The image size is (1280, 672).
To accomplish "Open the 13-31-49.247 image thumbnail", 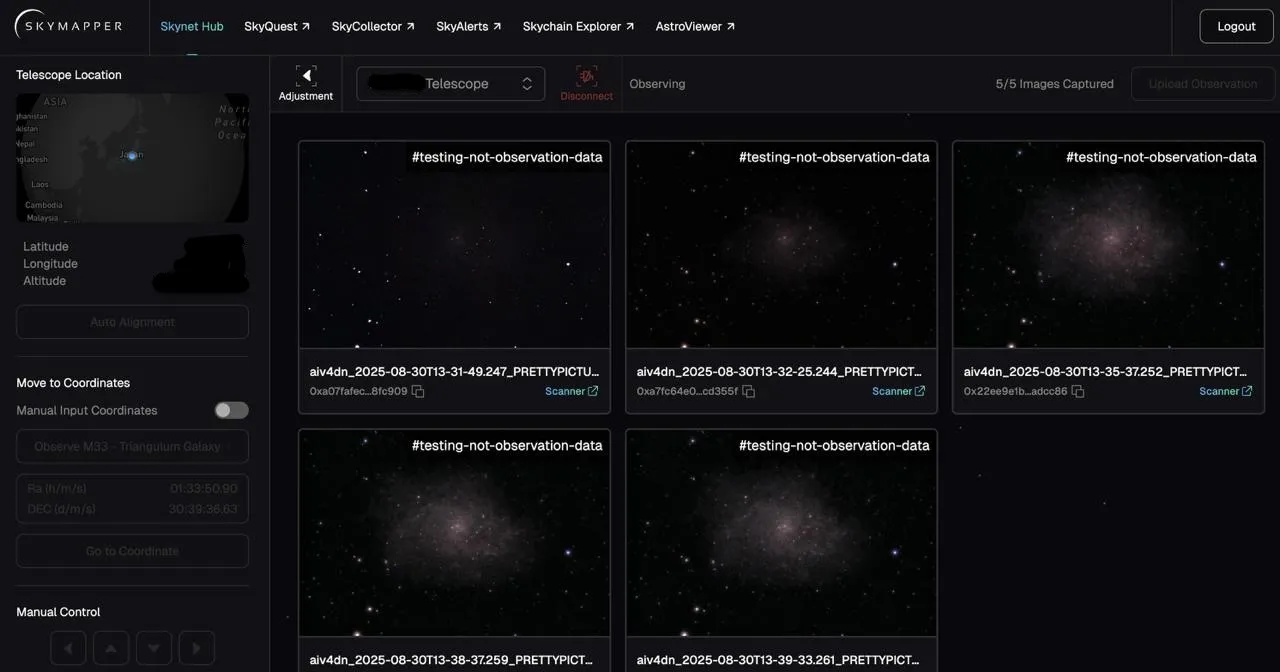I will coord(454,245).
